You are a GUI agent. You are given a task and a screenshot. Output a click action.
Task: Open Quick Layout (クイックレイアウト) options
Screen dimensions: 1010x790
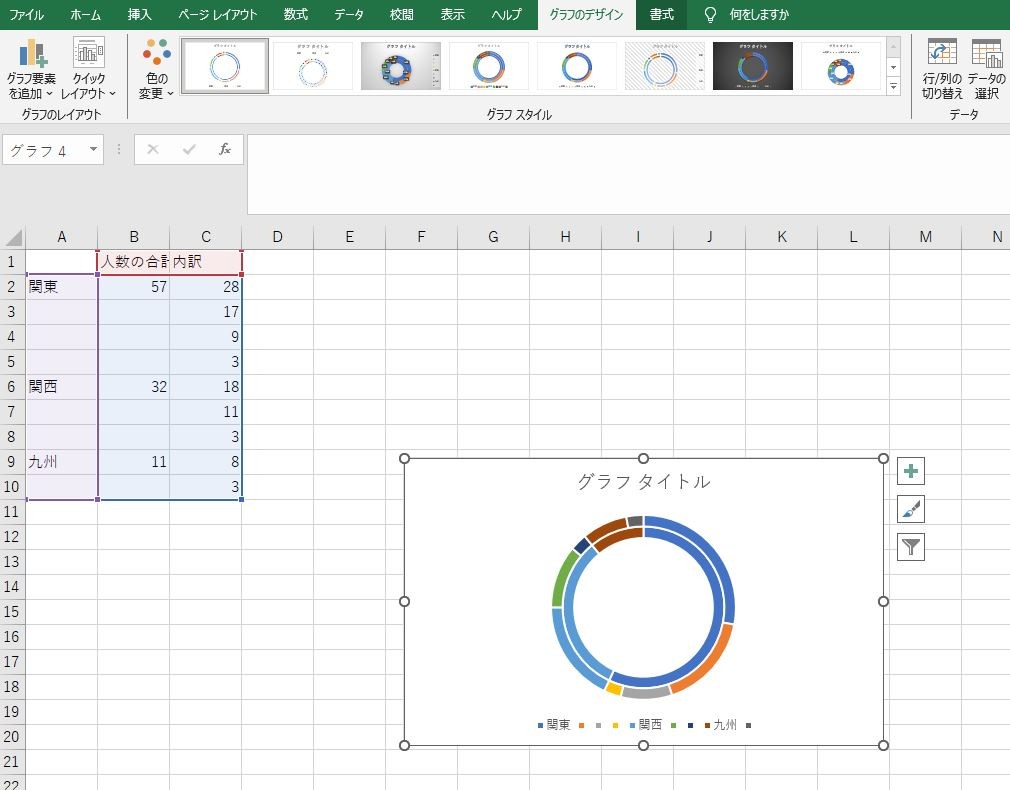(88, 68)
